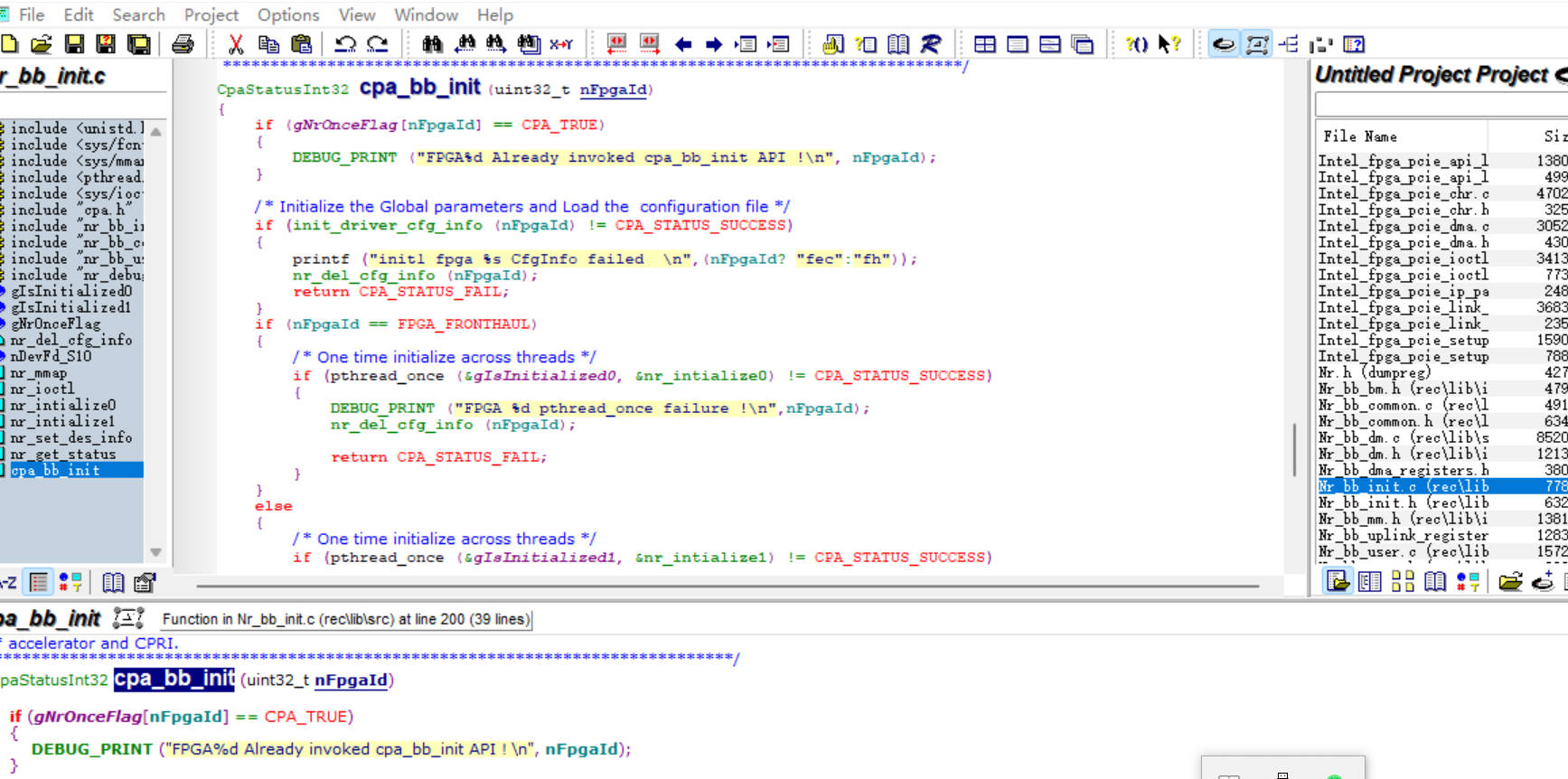
Task: Click the blue Go Back arrow
Action: [683, 43]
